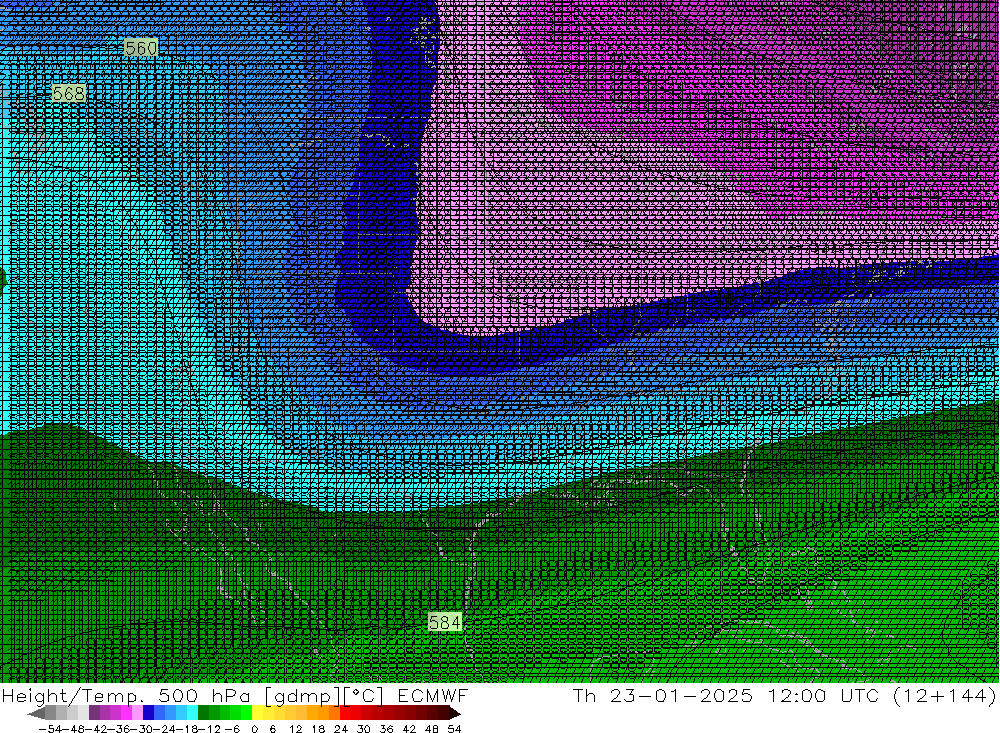Select the orange swatch in the legend
This screenshot has height=733, width=1000.
coord(324,713)
